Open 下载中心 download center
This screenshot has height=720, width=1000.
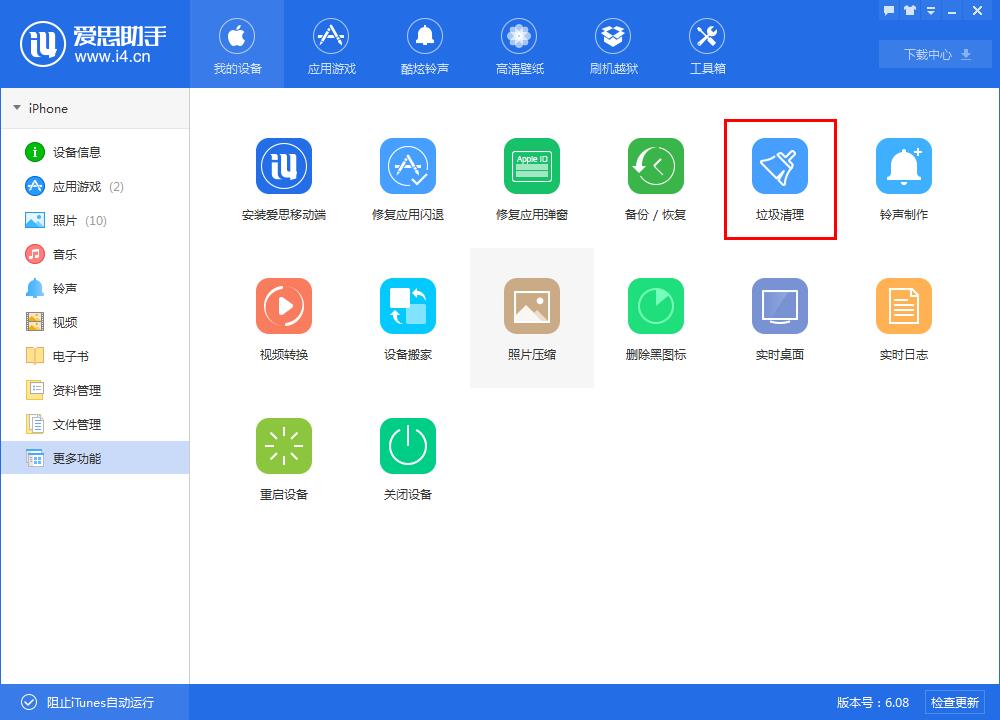click(936, 54)
